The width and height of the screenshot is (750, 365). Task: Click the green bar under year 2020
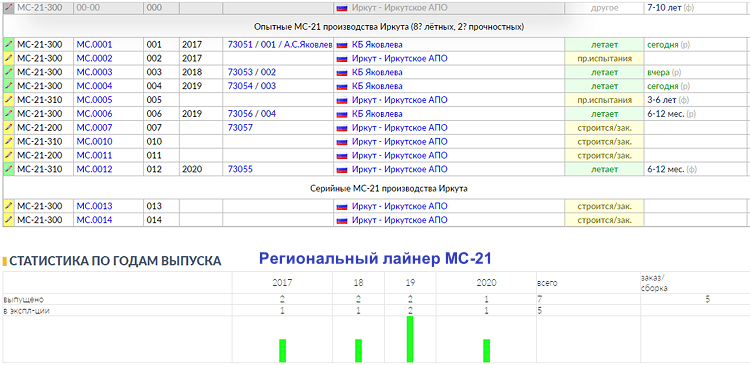486,351
